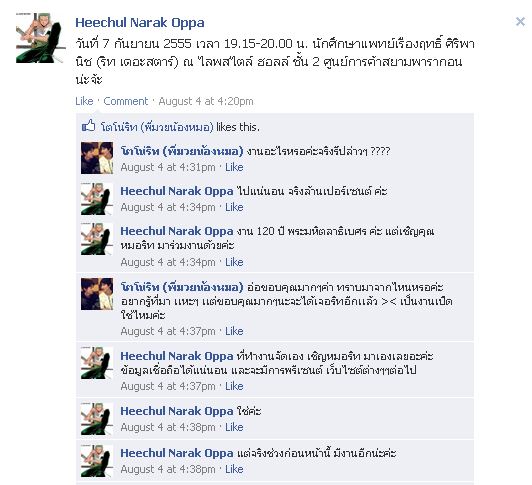Image resolution: width=532 pixels, height=485 pixels.
Task: Click avatar next to 120 ปี comment
Action: point(97,239)
